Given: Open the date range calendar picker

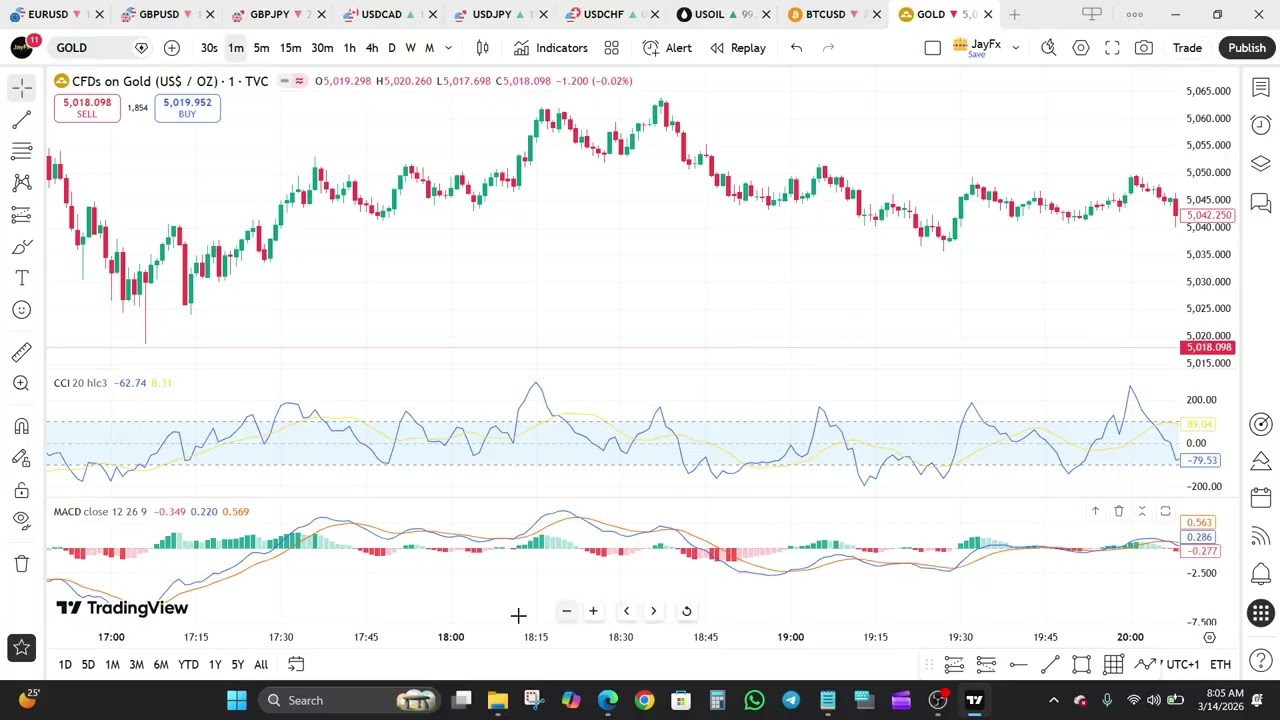Looking at the screenshot, I should pos(296,664).
